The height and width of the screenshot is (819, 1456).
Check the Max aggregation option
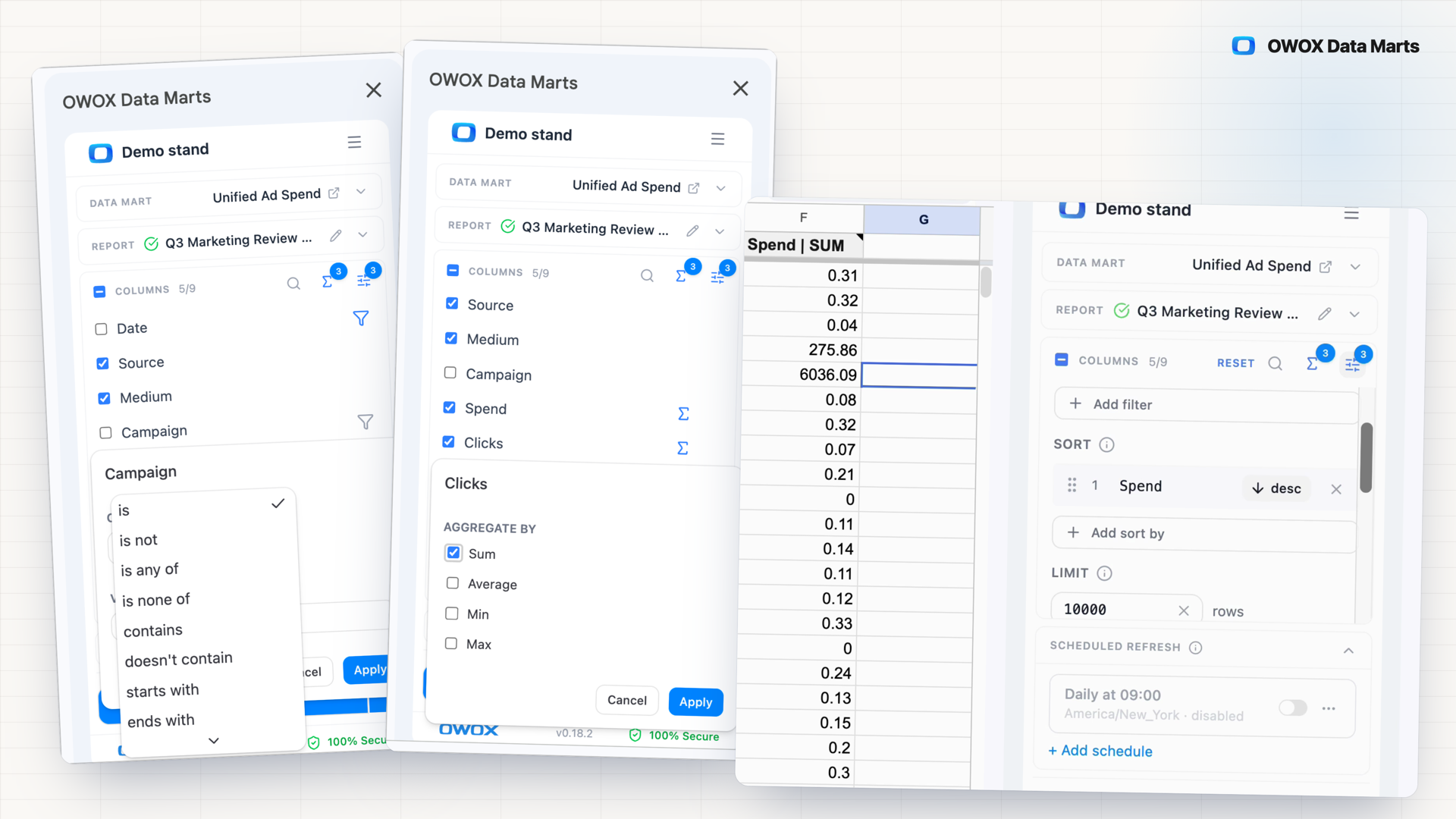click(x=451, y=643)
